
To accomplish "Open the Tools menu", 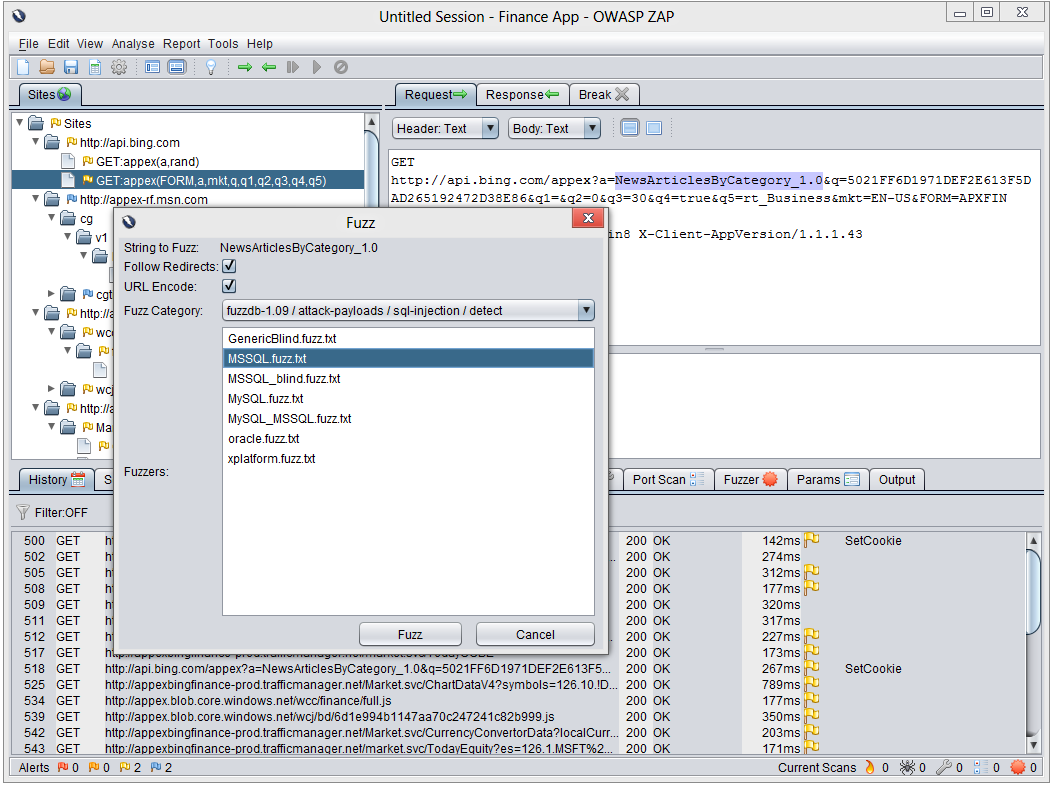I will click(x=223, y=44).
